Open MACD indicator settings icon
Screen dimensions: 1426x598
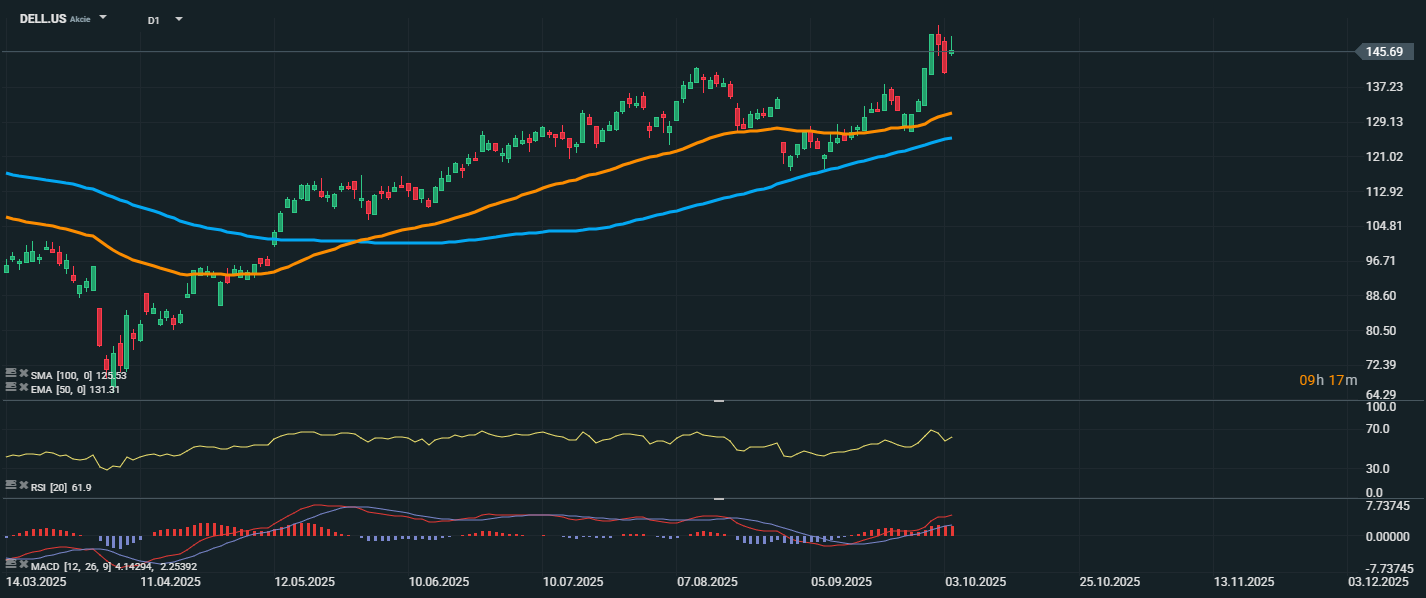pyautogui.click(x=11, y=562)
